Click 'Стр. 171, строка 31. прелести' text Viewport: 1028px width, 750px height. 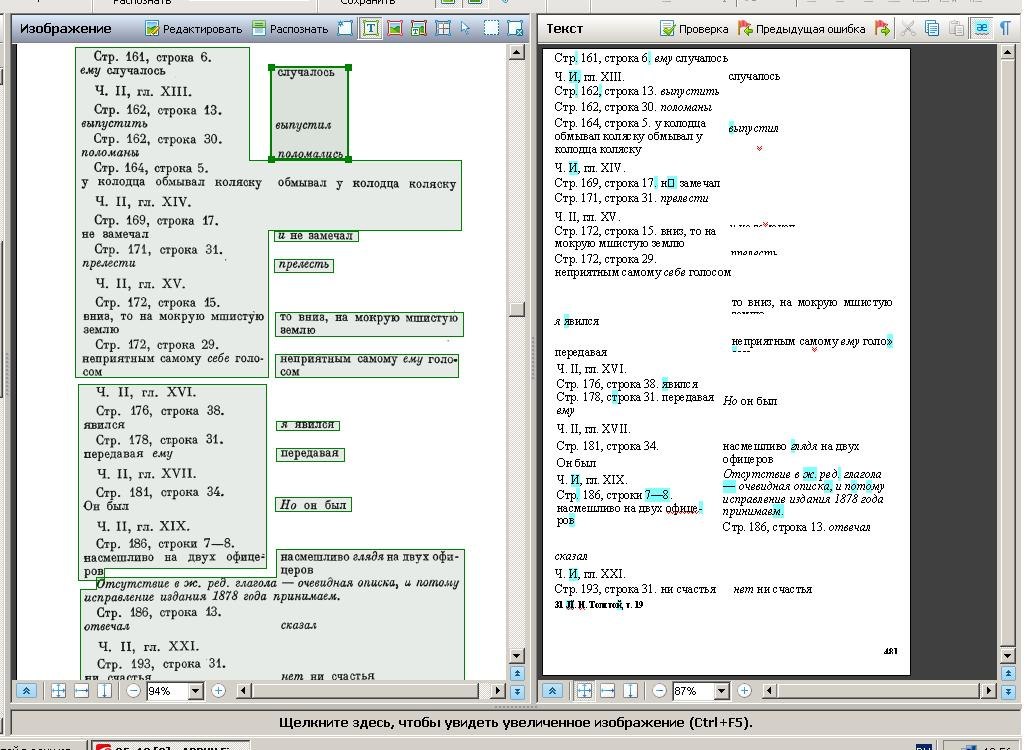tap(631, 198)
